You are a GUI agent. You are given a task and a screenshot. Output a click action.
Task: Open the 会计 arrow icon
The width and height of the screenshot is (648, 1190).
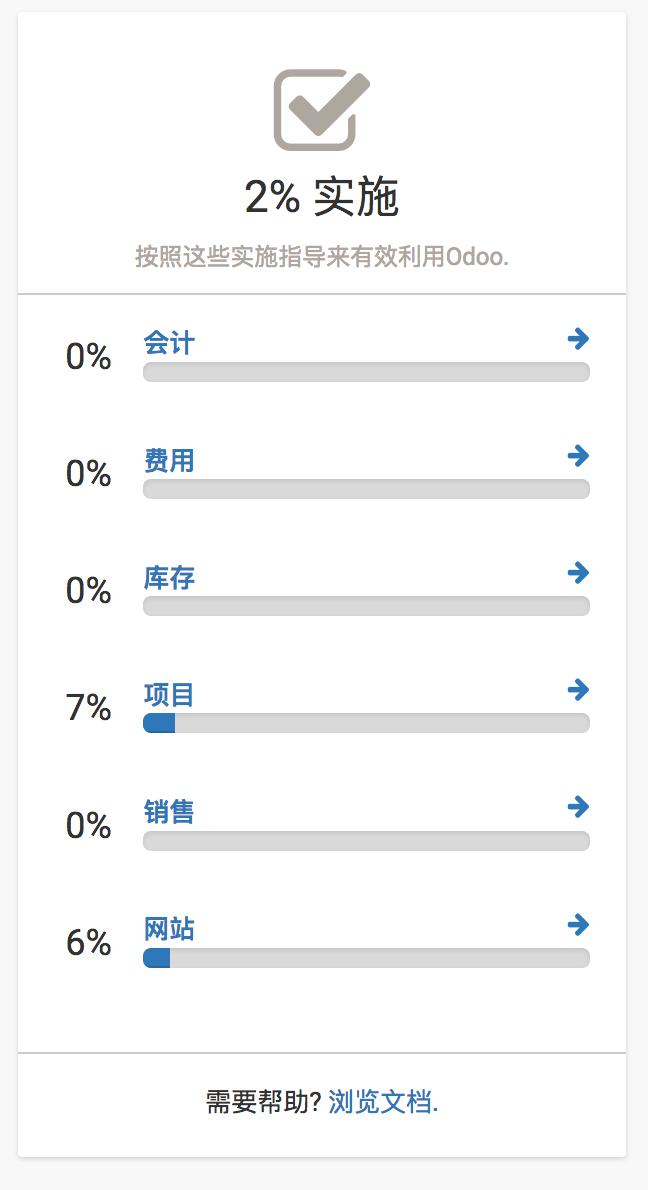pos(578,340)
